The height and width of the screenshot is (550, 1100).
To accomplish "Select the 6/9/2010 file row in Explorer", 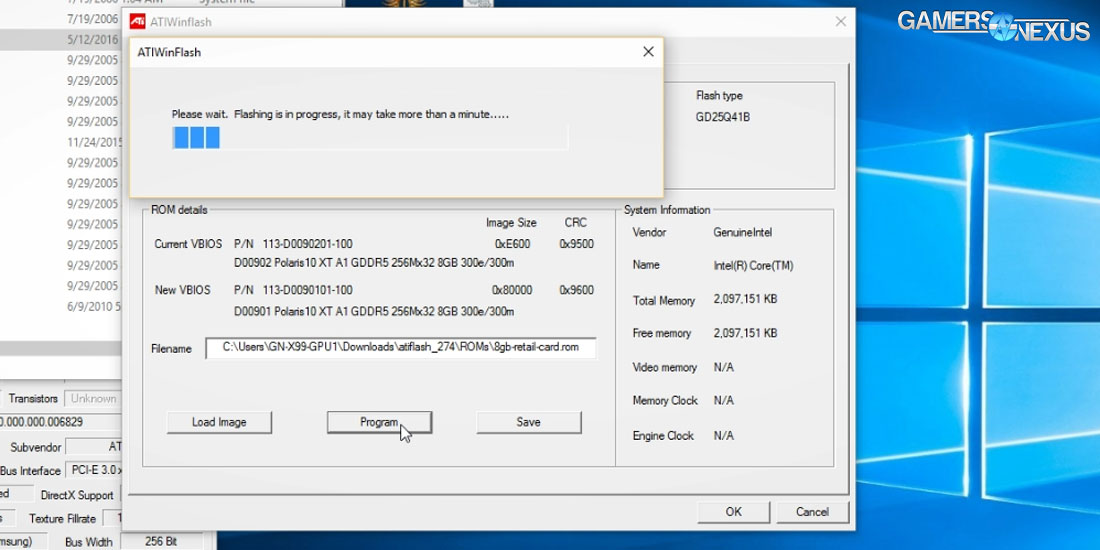I will tap(61, 307).
